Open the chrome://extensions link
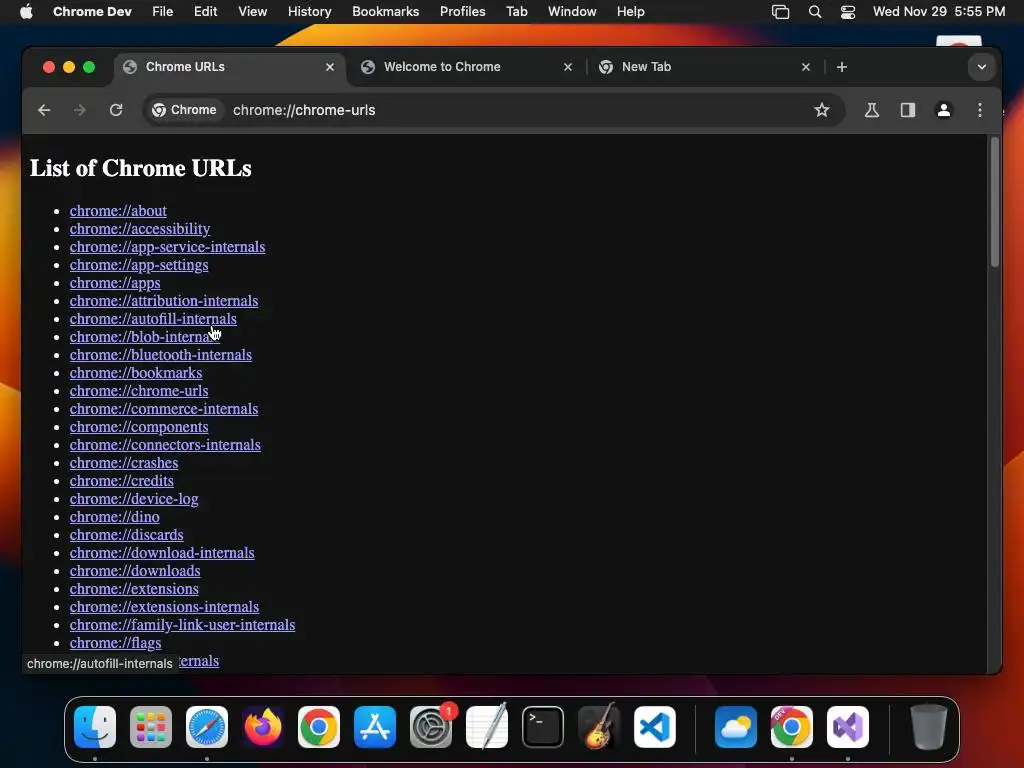Screen dimensions: 1024x768 pyautogui.click(x=134, y=589)
